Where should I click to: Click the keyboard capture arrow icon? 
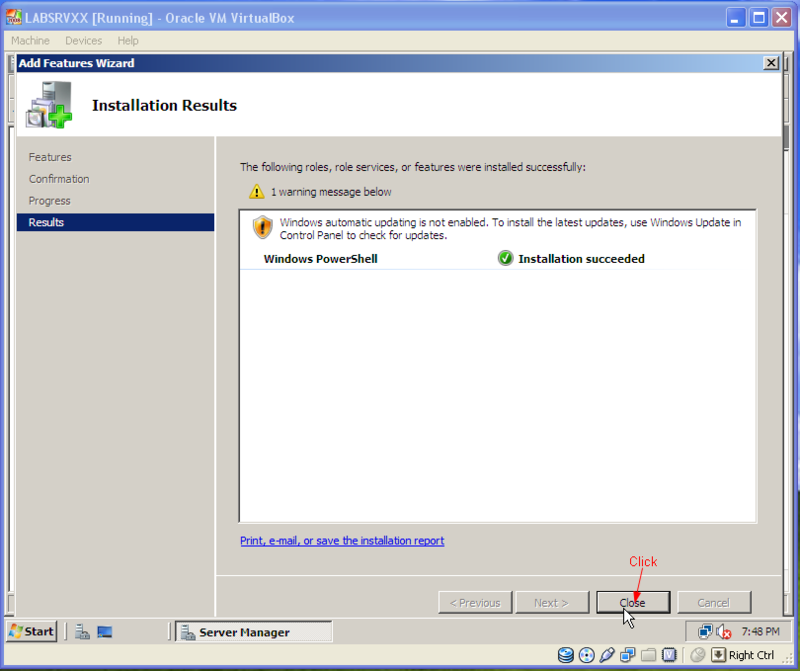coord(718,655)
